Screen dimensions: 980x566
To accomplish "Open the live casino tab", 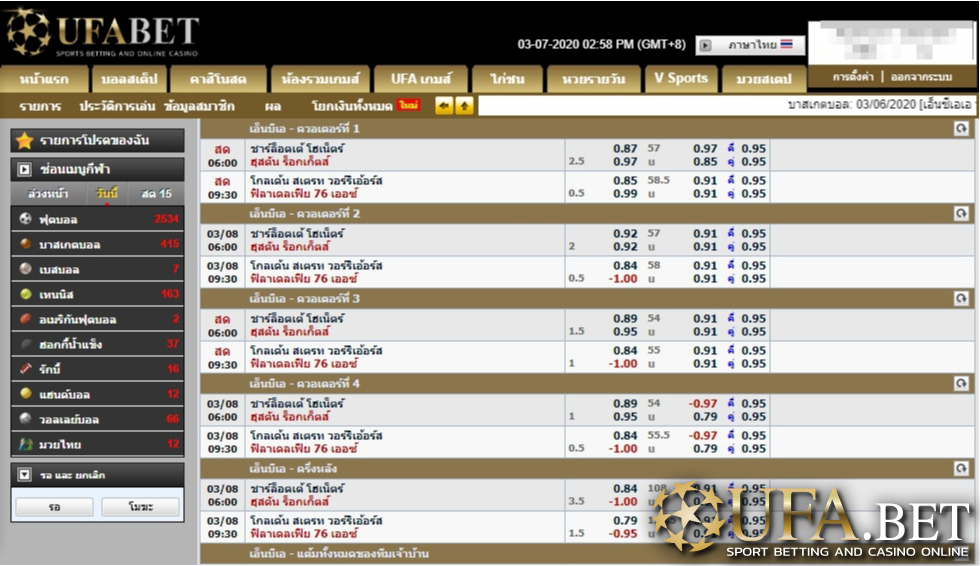I will pos(218,79).
